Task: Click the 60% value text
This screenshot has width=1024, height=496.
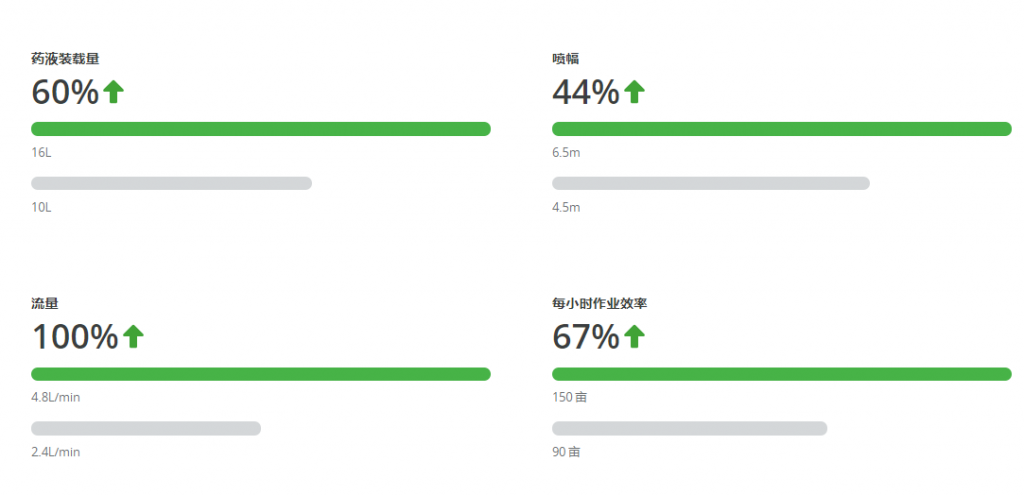Action: [x=65, y=92]
